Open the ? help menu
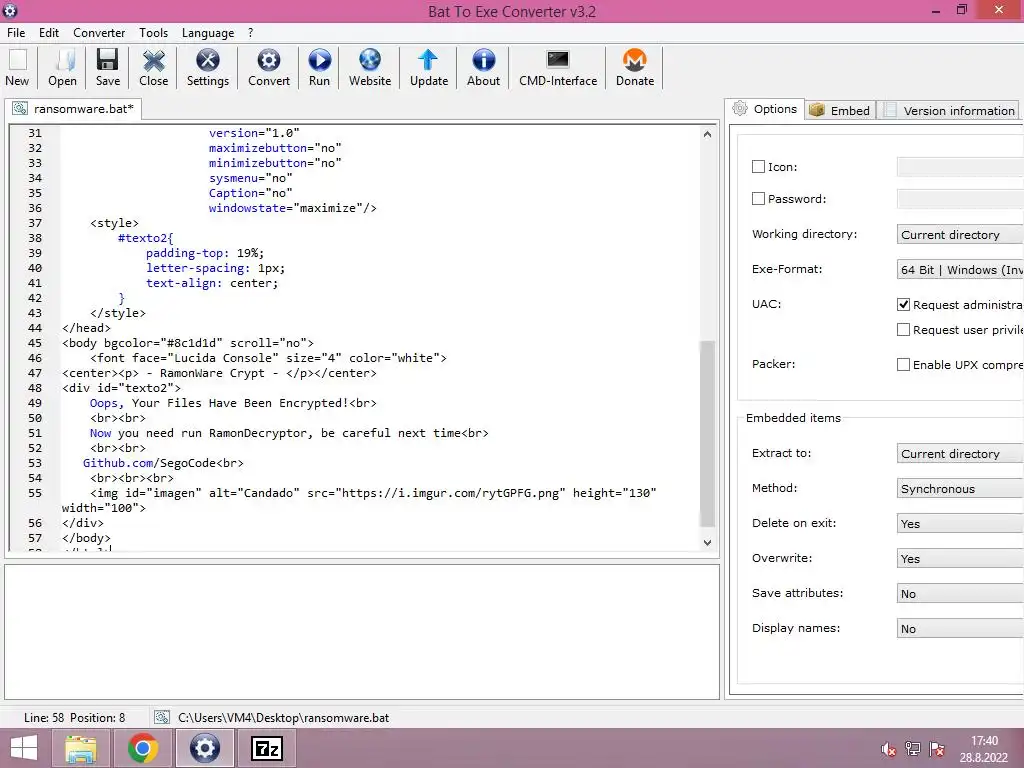Viewport: 1024px width, 768px height. pos(250,33)
